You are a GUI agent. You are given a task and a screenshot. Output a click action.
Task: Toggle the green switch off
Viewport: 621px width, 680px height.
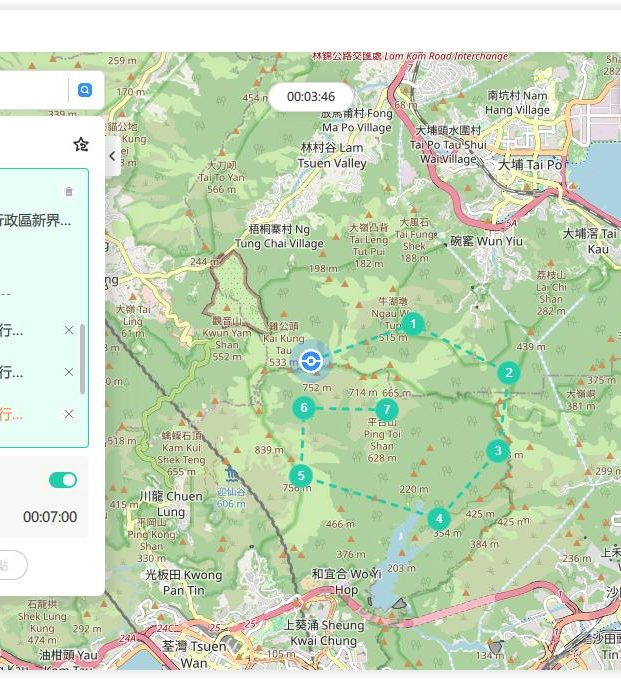(63, 480)
